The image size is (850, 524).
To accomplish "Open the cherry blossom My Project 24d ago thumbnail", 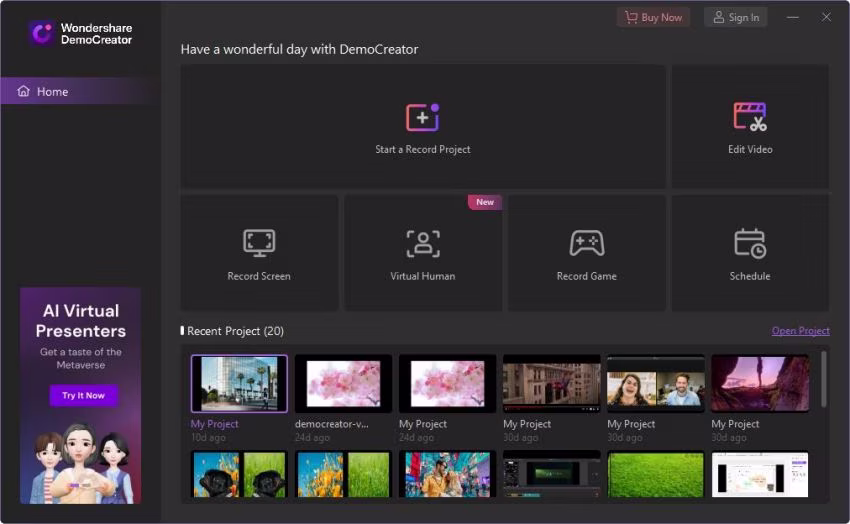I will (x=447, y=384).
